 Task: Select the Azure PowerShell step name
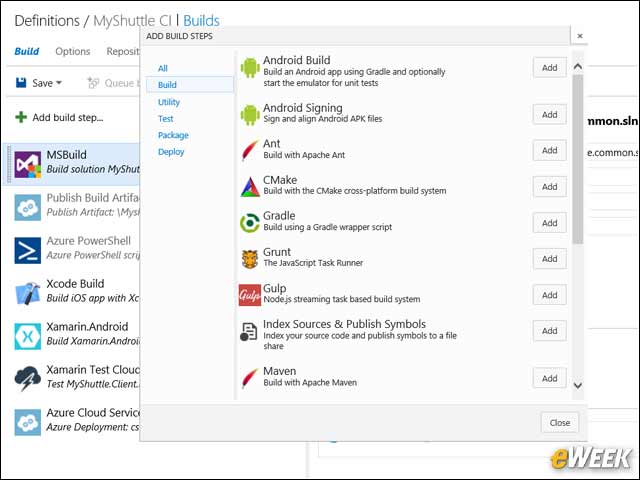coord(89,241)
